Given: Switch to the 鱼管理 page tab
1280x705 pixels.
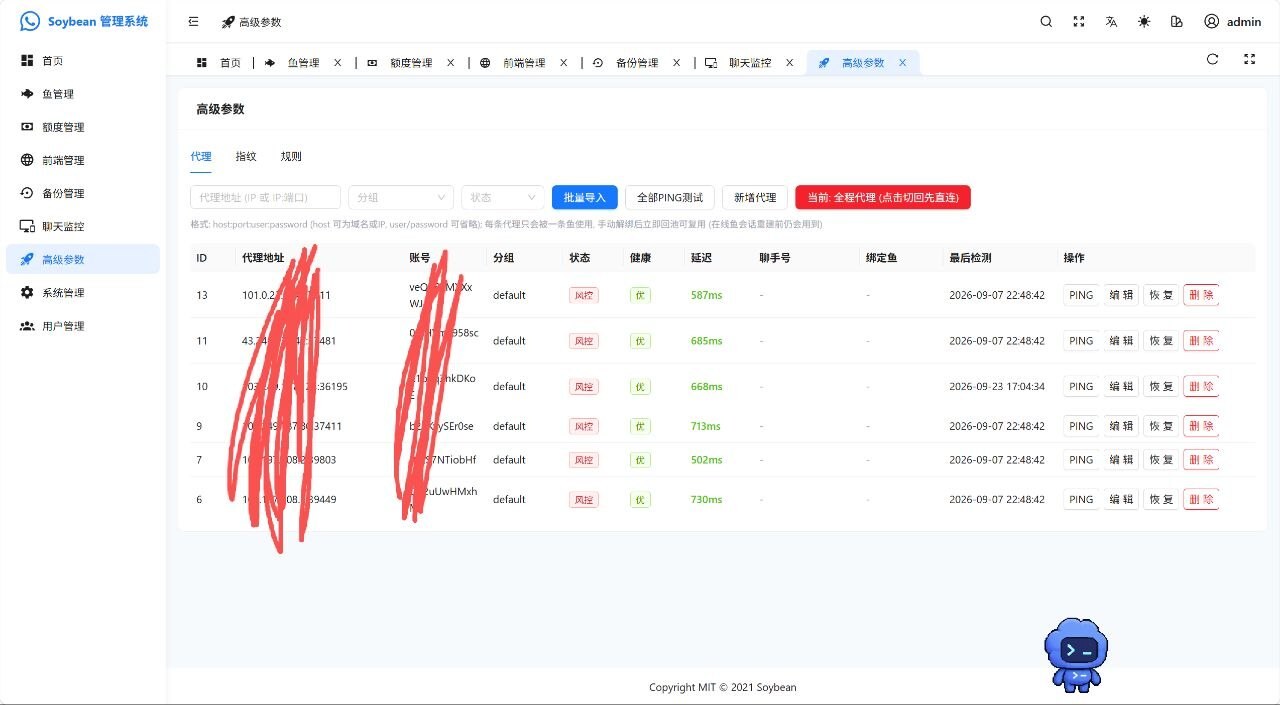Looking at the screenshot, I should (303, 63).
